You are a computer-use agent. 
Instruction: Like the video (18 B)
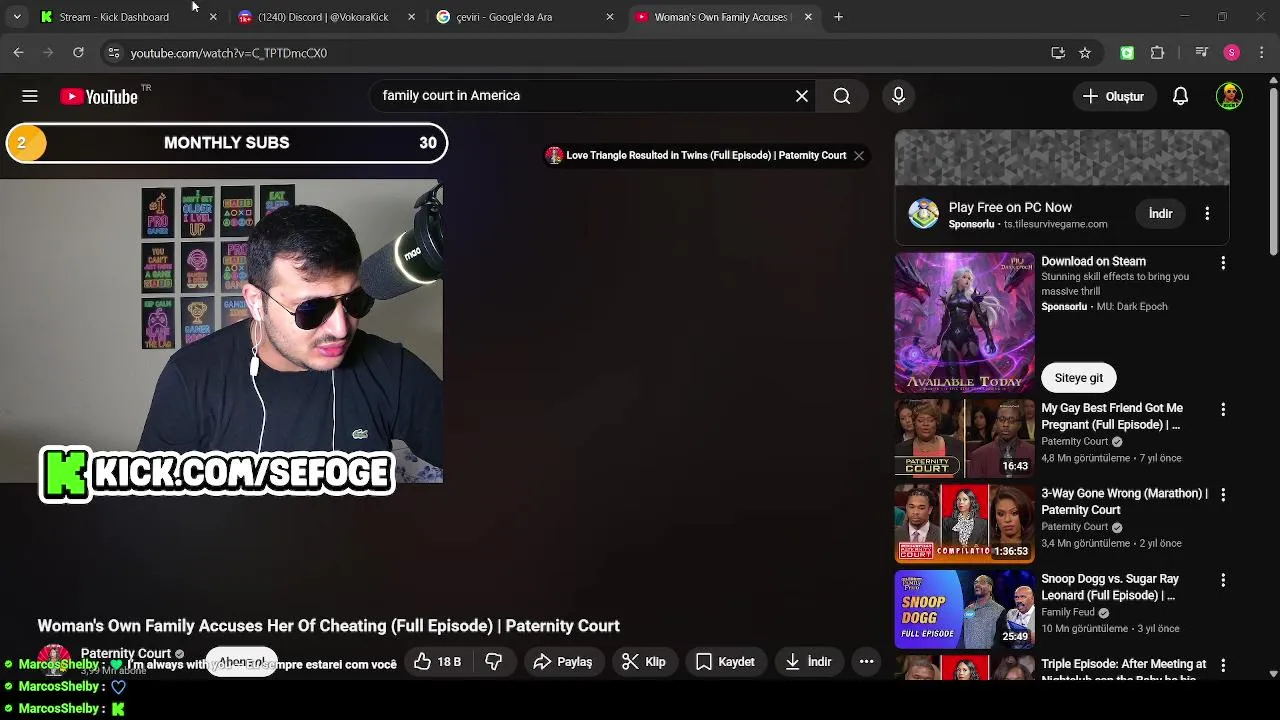coord(437,661)
